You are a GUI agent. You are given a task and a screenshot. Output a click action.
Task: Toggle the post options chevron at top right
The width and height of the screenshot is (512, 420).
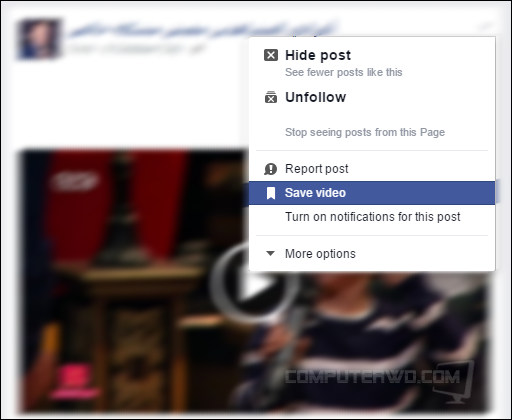click(486, 26)
